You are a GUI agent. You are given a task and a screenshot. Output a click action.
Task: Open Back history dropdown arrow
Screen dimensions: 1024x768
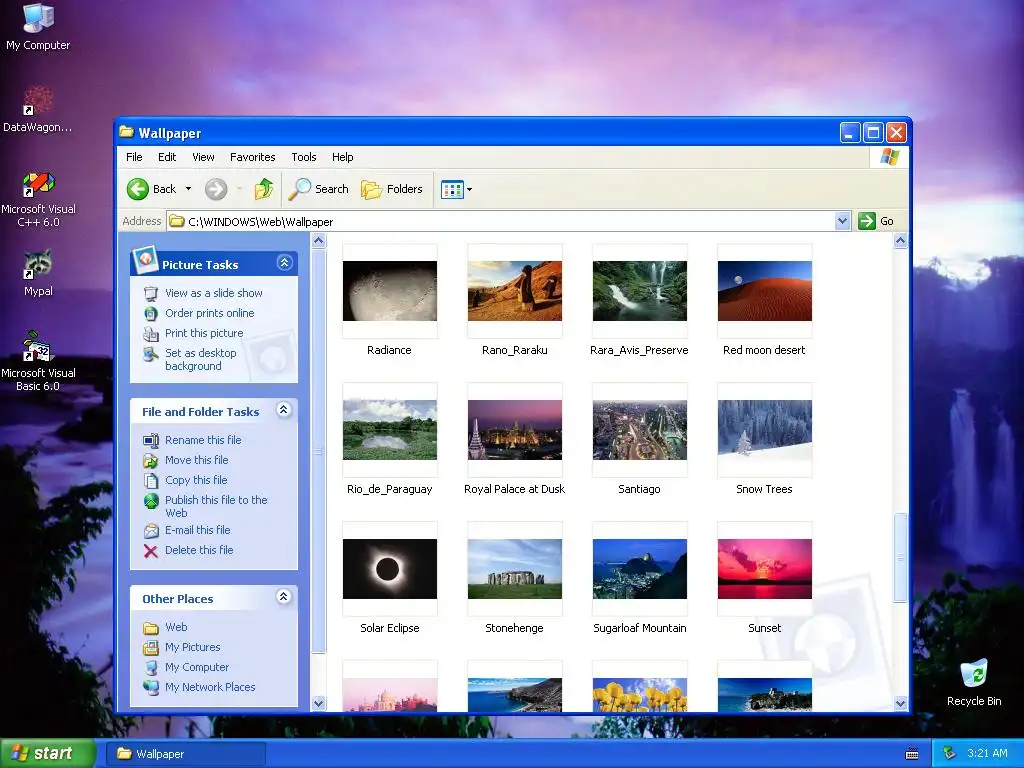coord(188,189)
